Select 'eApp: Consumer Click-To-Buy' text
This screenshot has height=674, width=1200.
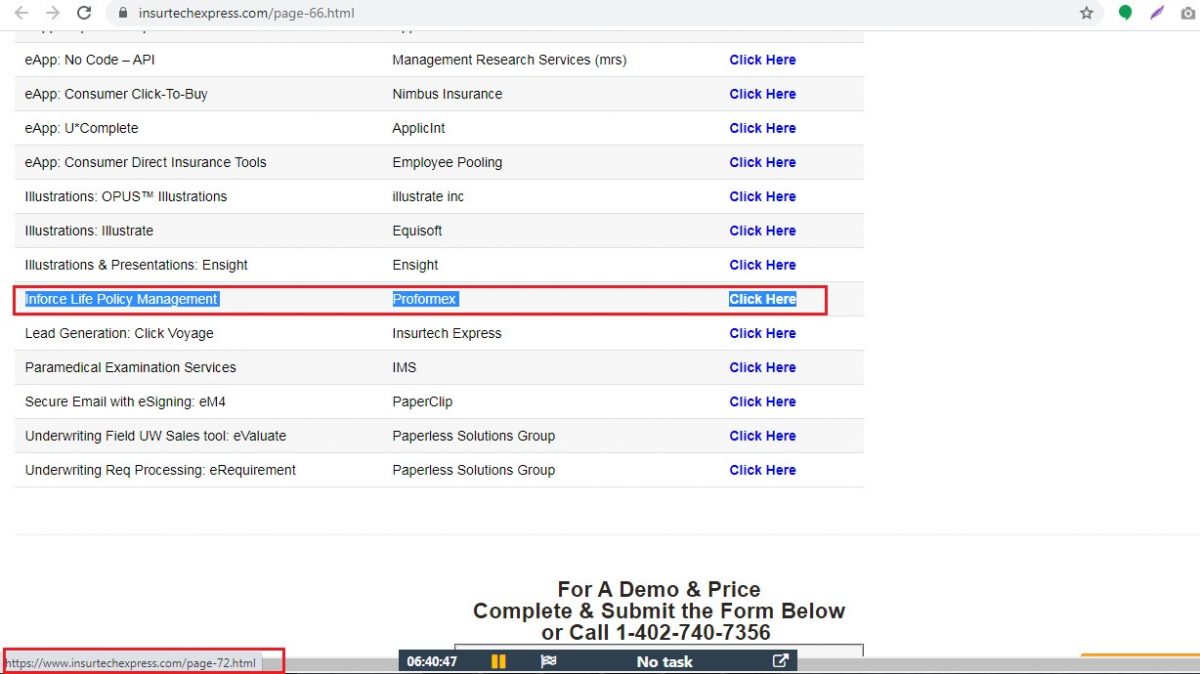(x=116, y=94)
